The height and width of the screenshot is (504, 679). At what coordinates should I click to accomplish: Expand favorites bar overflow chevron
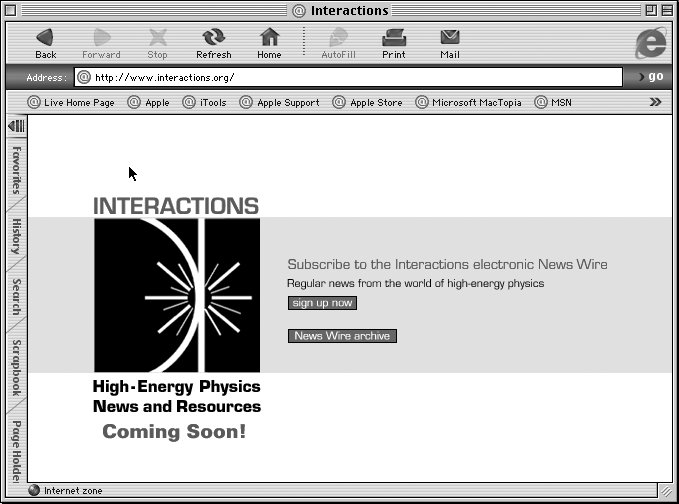656,102
